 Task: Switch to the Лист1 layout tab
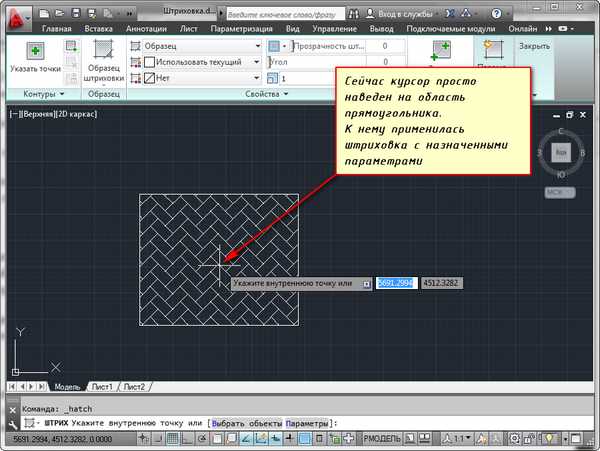point(101,386)
